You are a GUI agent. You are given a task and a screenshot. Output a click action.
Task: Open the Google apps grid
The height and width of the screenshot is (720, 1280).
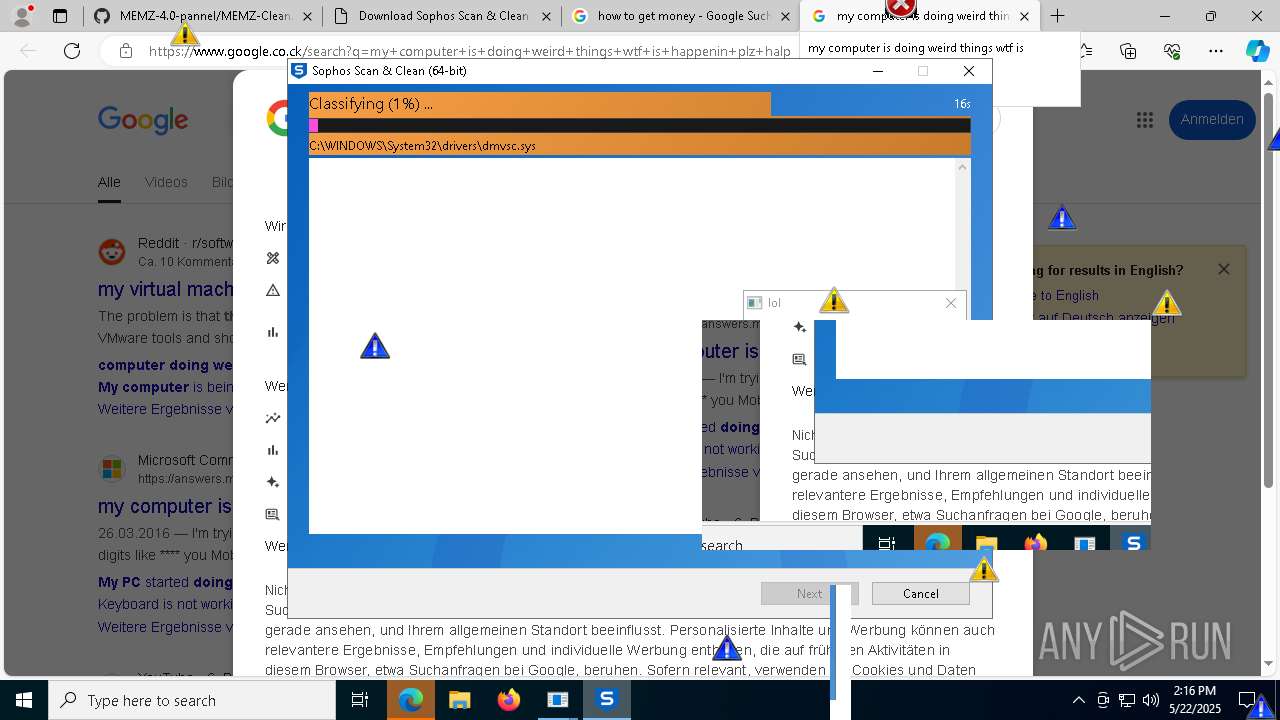[x=1145, y=120]
